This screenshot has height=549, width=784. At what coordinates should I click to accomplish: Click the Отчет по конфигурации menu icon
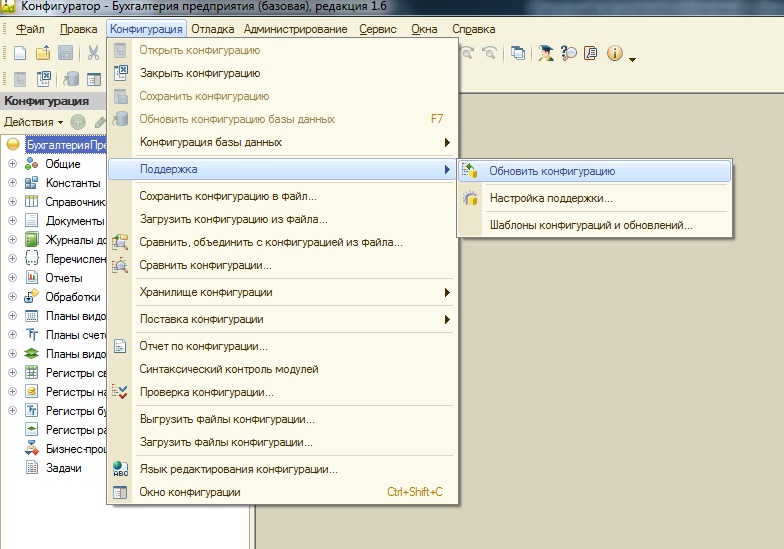click(120, 346)
